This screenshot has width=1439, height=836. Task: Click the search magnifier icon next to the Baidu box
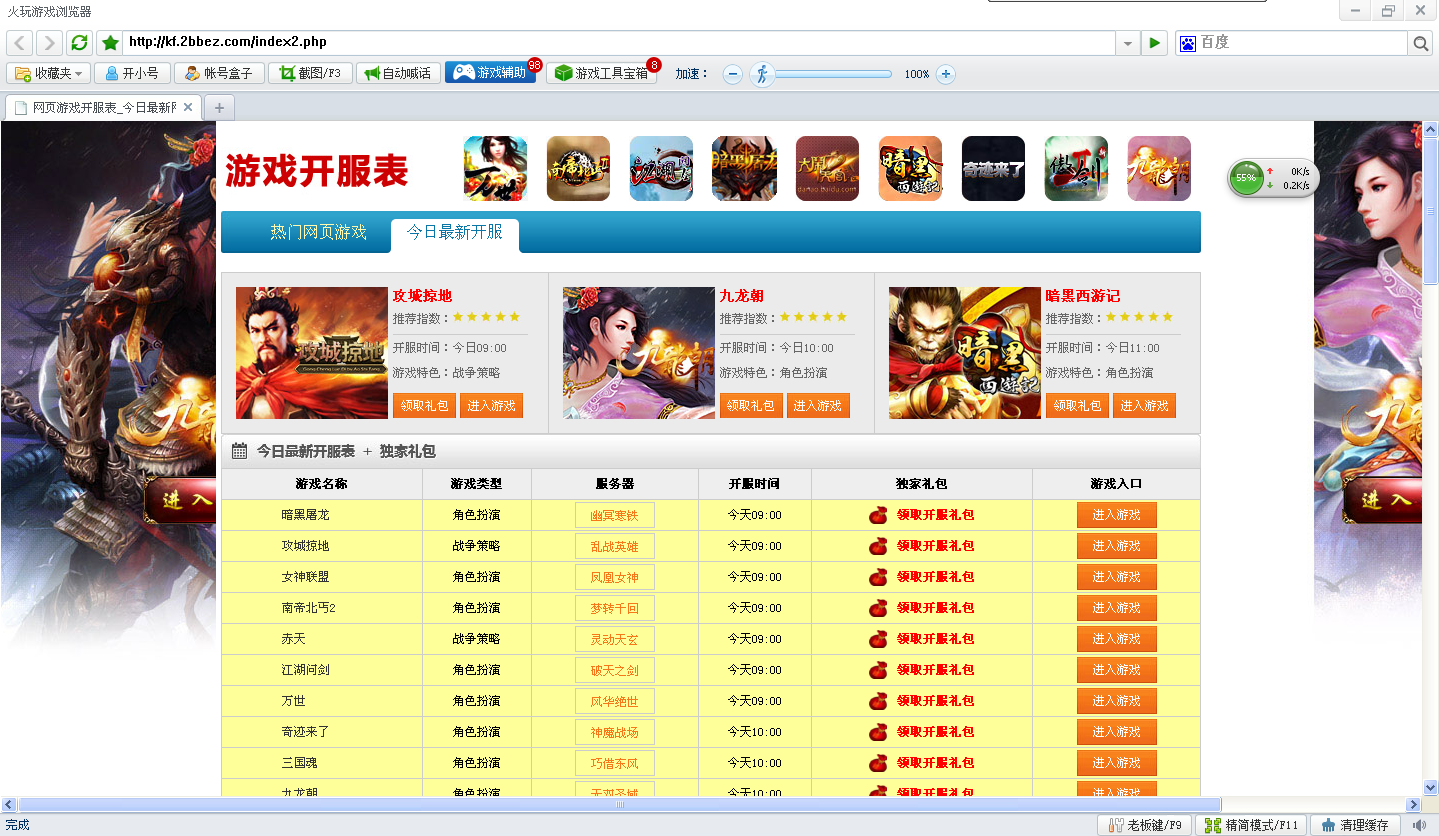pos(1420,43)
